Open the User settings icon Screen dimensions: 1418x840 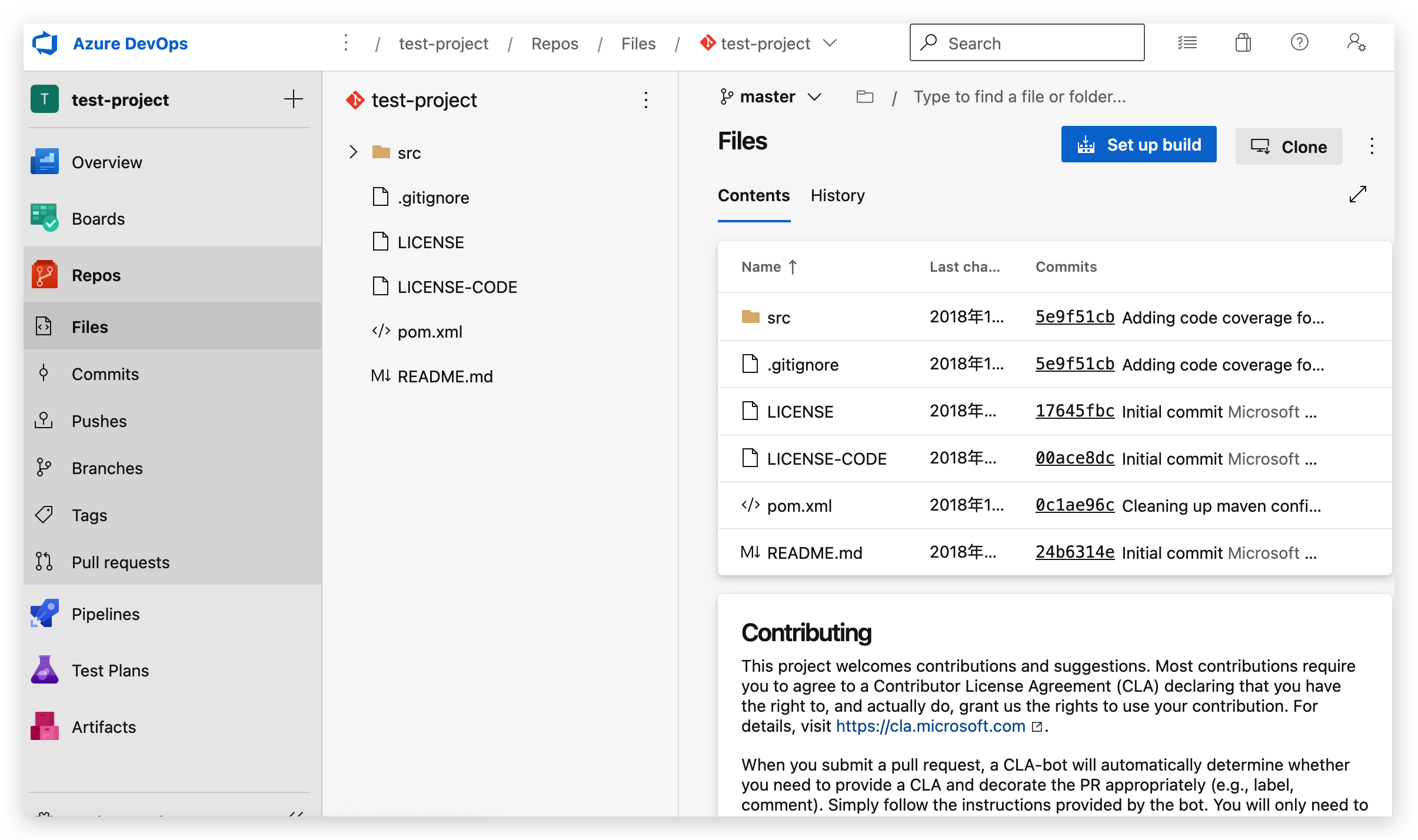point(1356,42)
